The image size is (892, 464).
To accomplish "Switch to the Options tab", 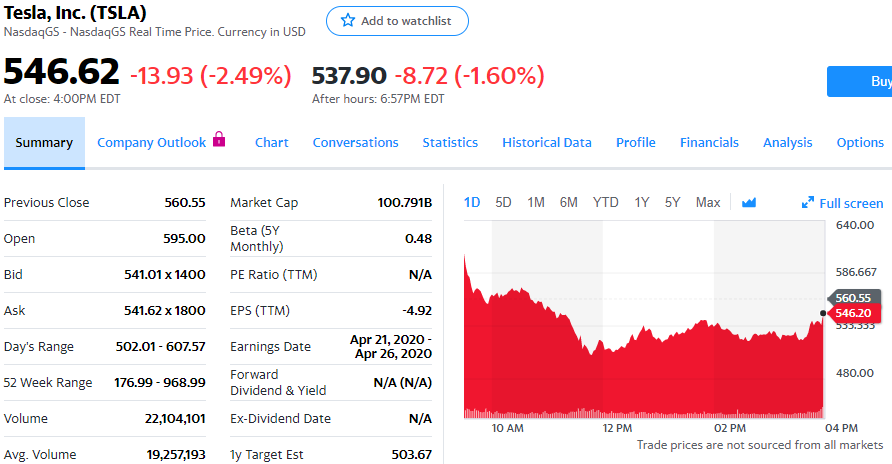I will click(860, 143).
